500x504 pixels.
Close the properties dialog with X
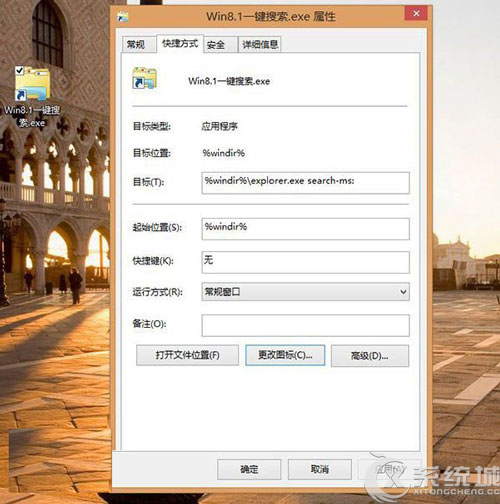point(416,14)
